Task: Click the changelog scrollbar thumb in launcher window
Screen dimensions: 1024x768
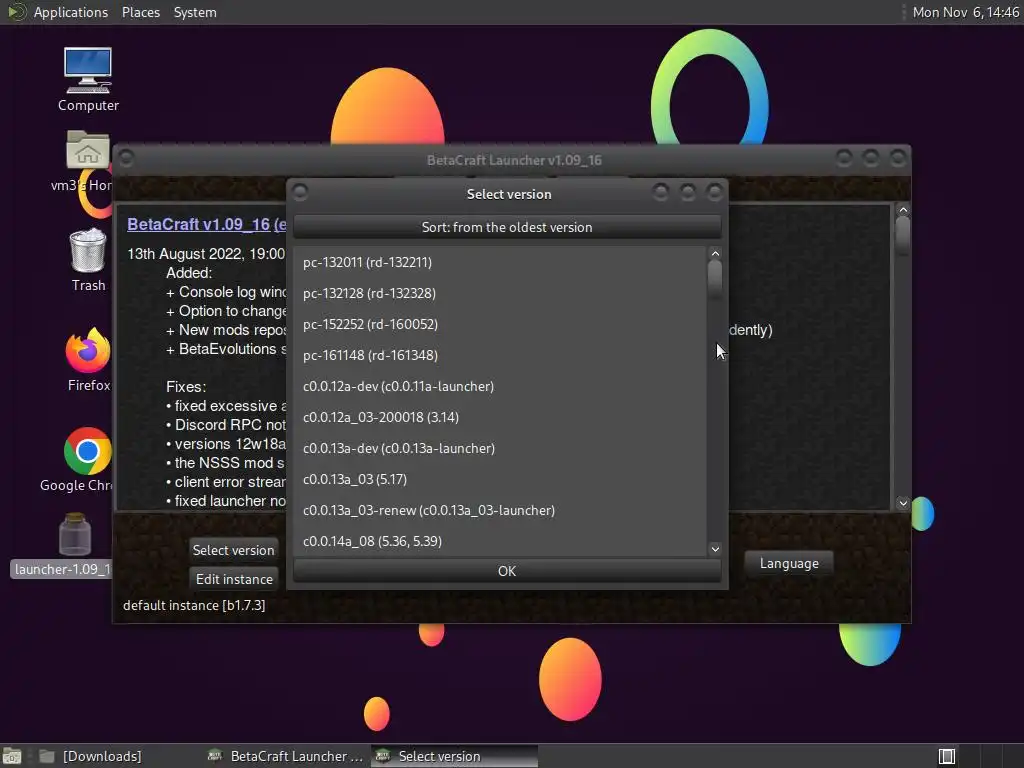Action: pos(903,236)
